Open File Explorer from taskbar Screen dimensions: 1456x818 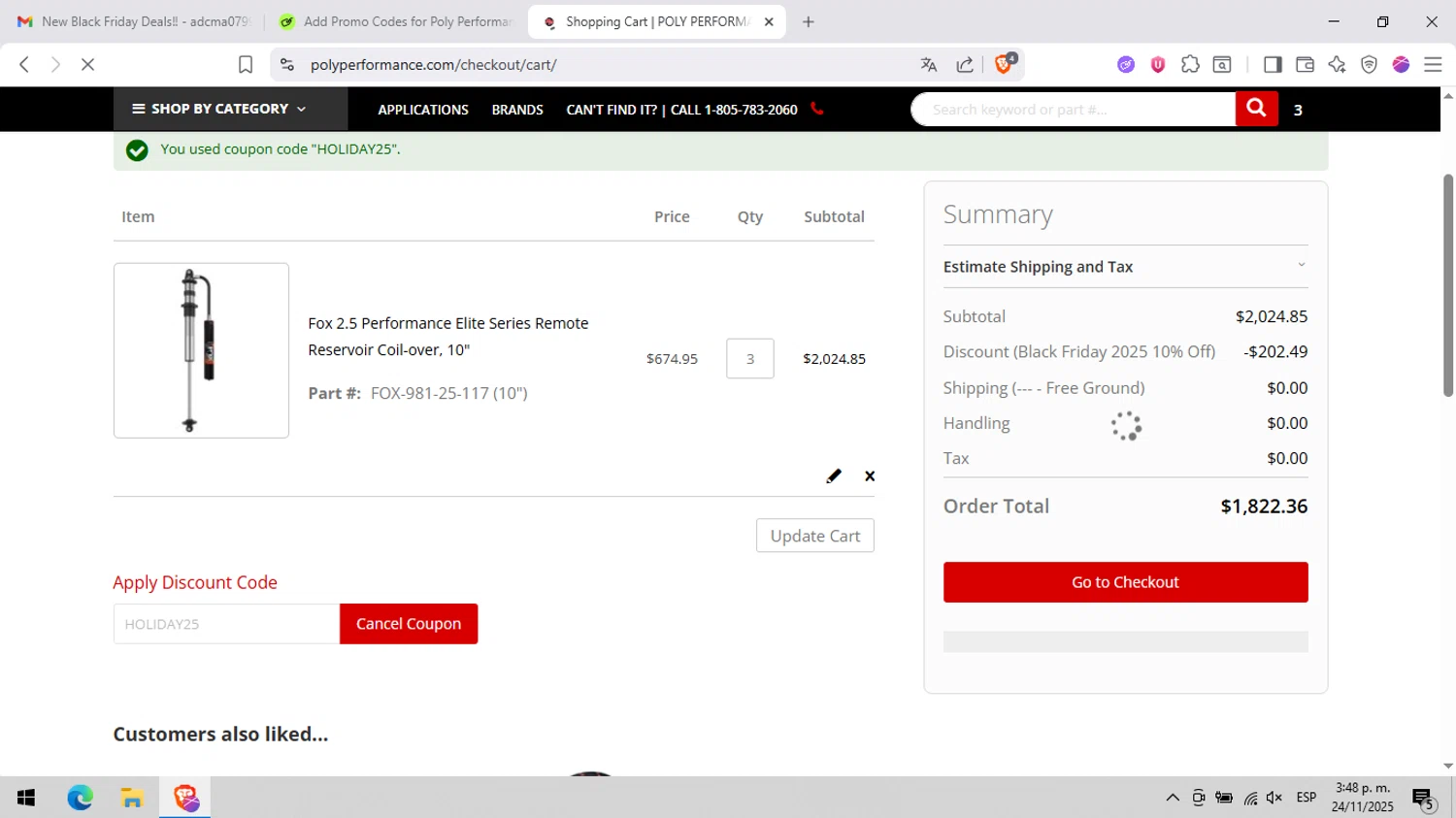pos(132,798)
